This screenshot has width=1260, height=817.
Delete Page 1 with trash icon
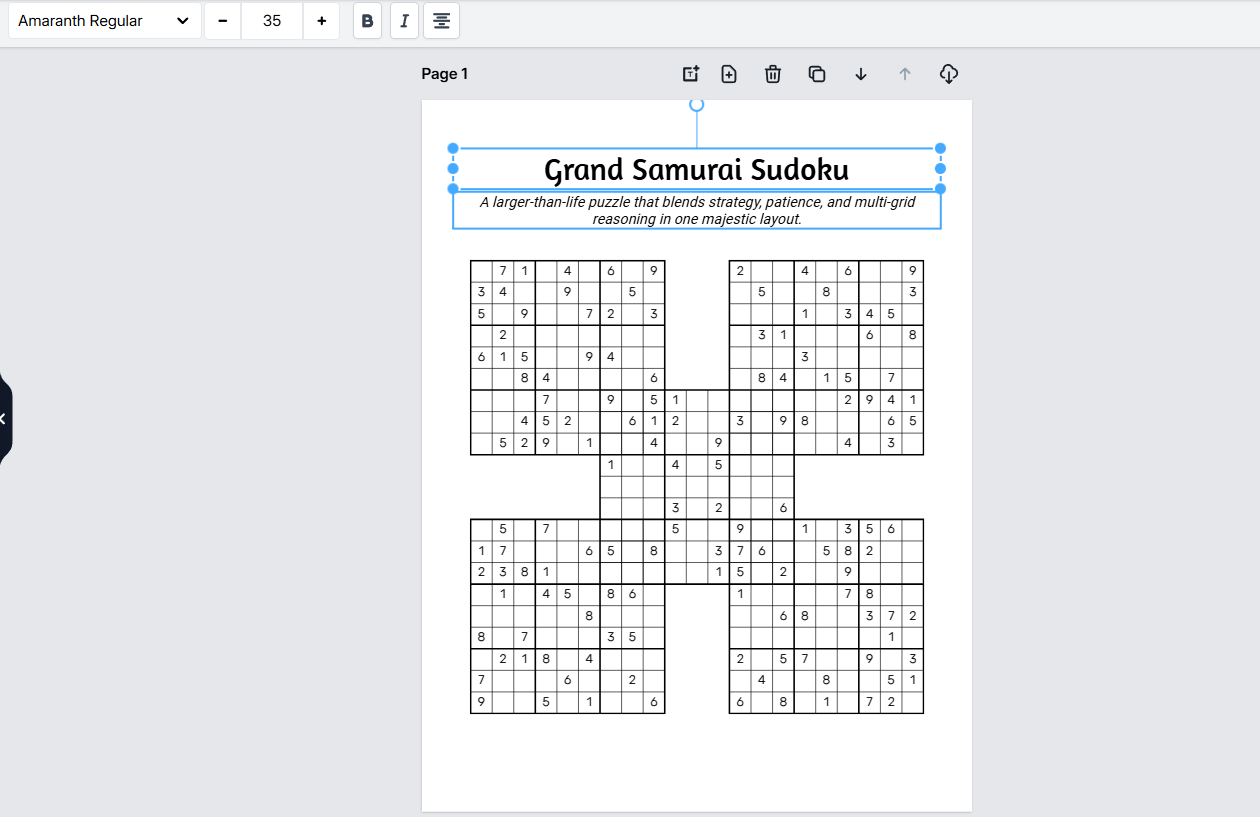[x=773, y=74]
